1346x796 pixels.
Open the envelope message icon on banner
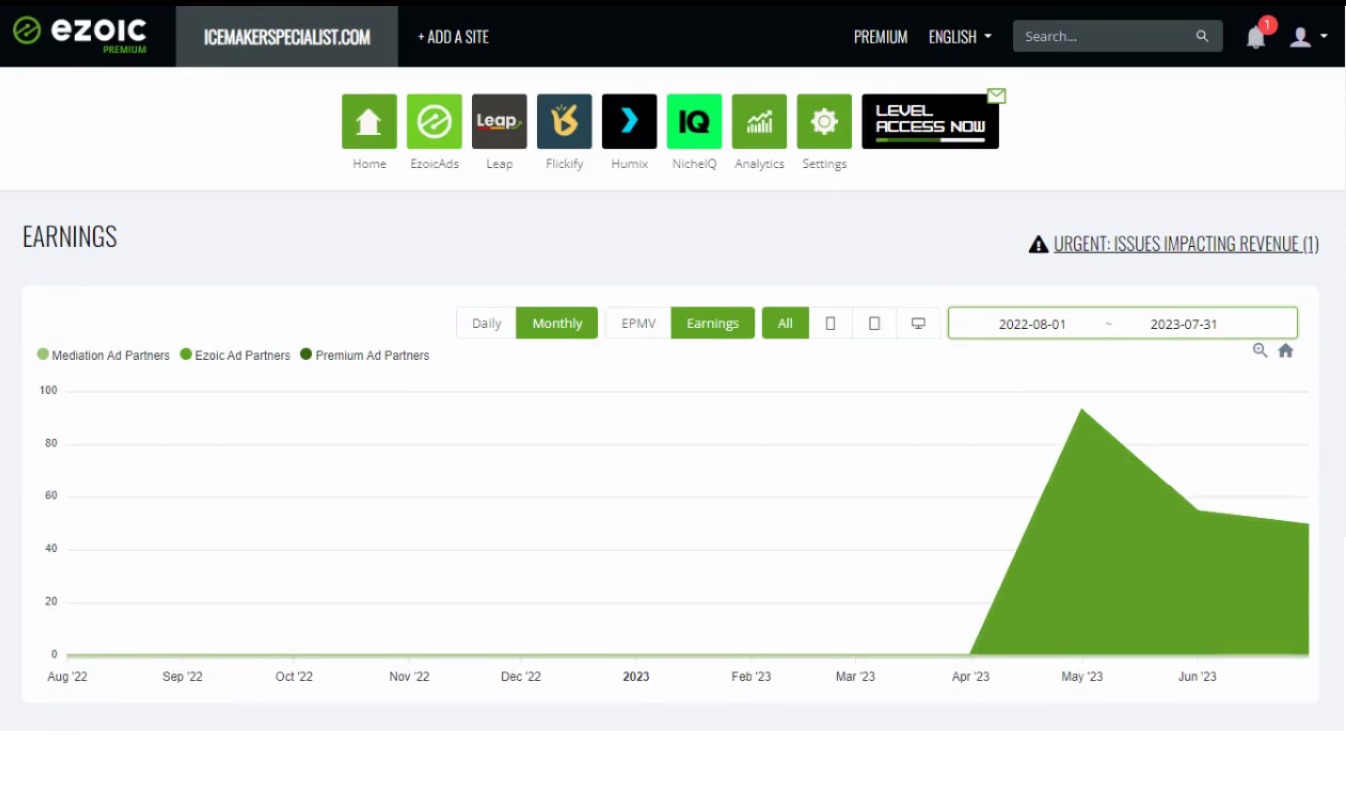996,96
